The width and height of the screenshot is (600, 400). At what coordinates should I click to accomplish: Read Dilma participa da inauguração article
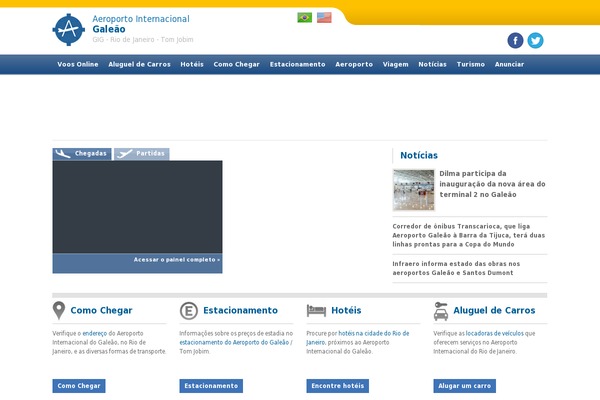click(492, 184)
